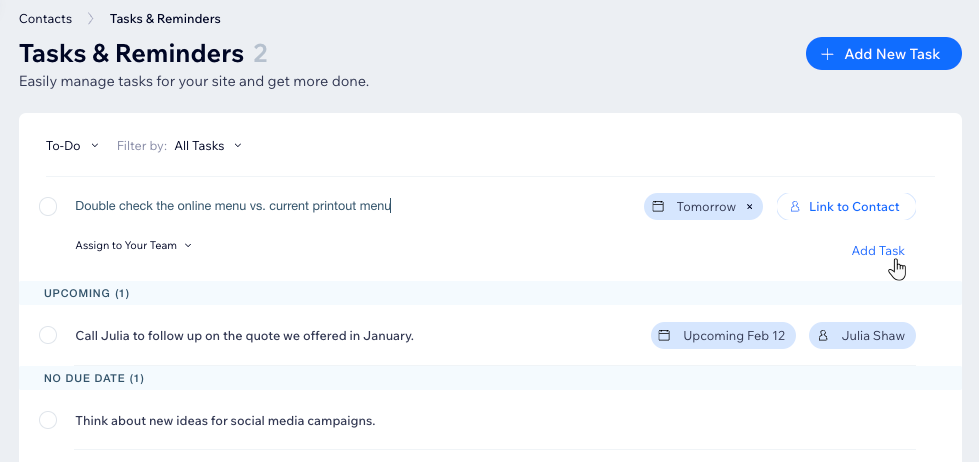The width and height of the screenshot is (979, 462).
Task: Complete the social media campaigns task
Action: click(48, 420)
